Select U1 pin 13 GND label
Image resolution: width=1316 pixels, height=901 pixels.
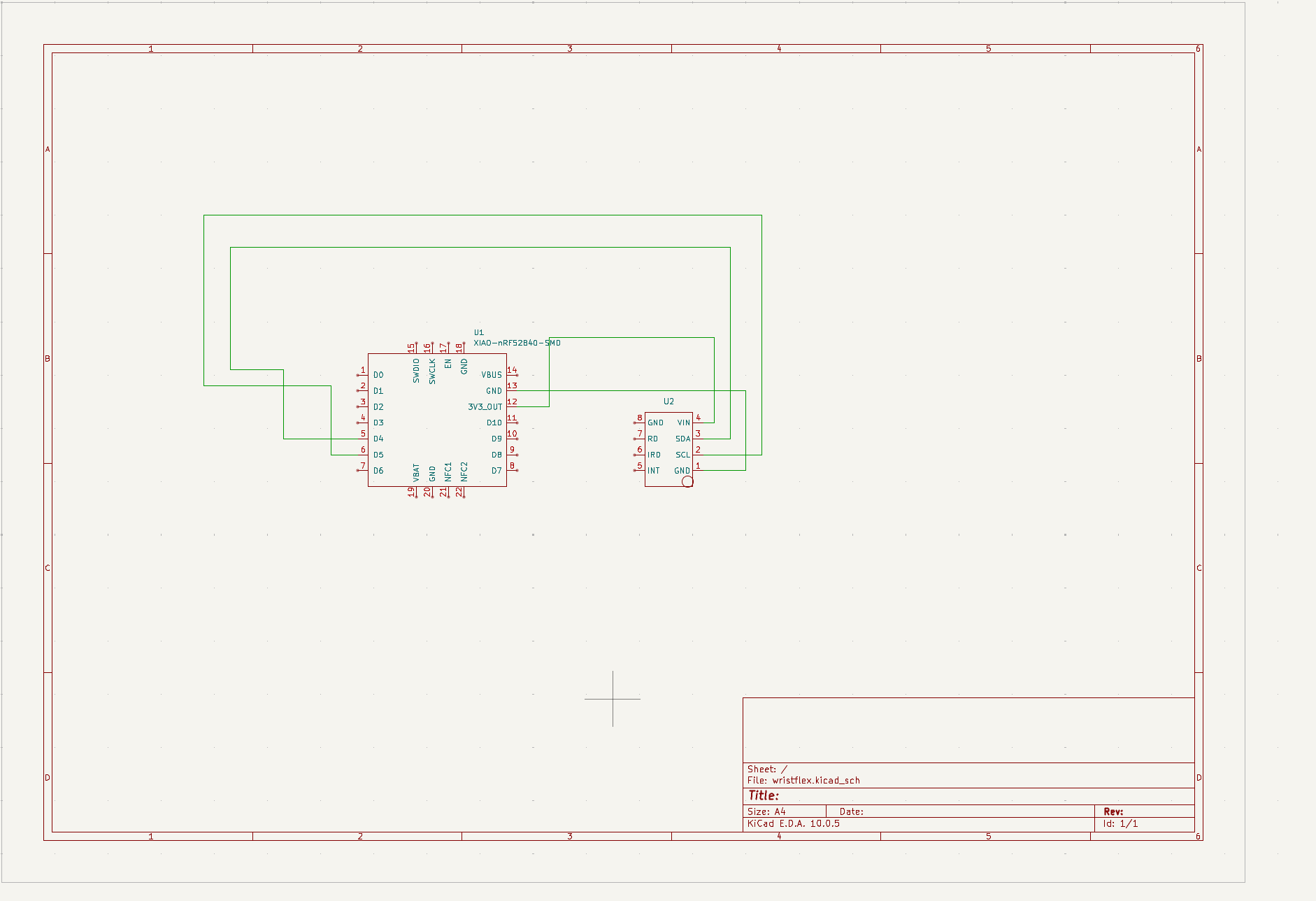click(x=494, y=391)
